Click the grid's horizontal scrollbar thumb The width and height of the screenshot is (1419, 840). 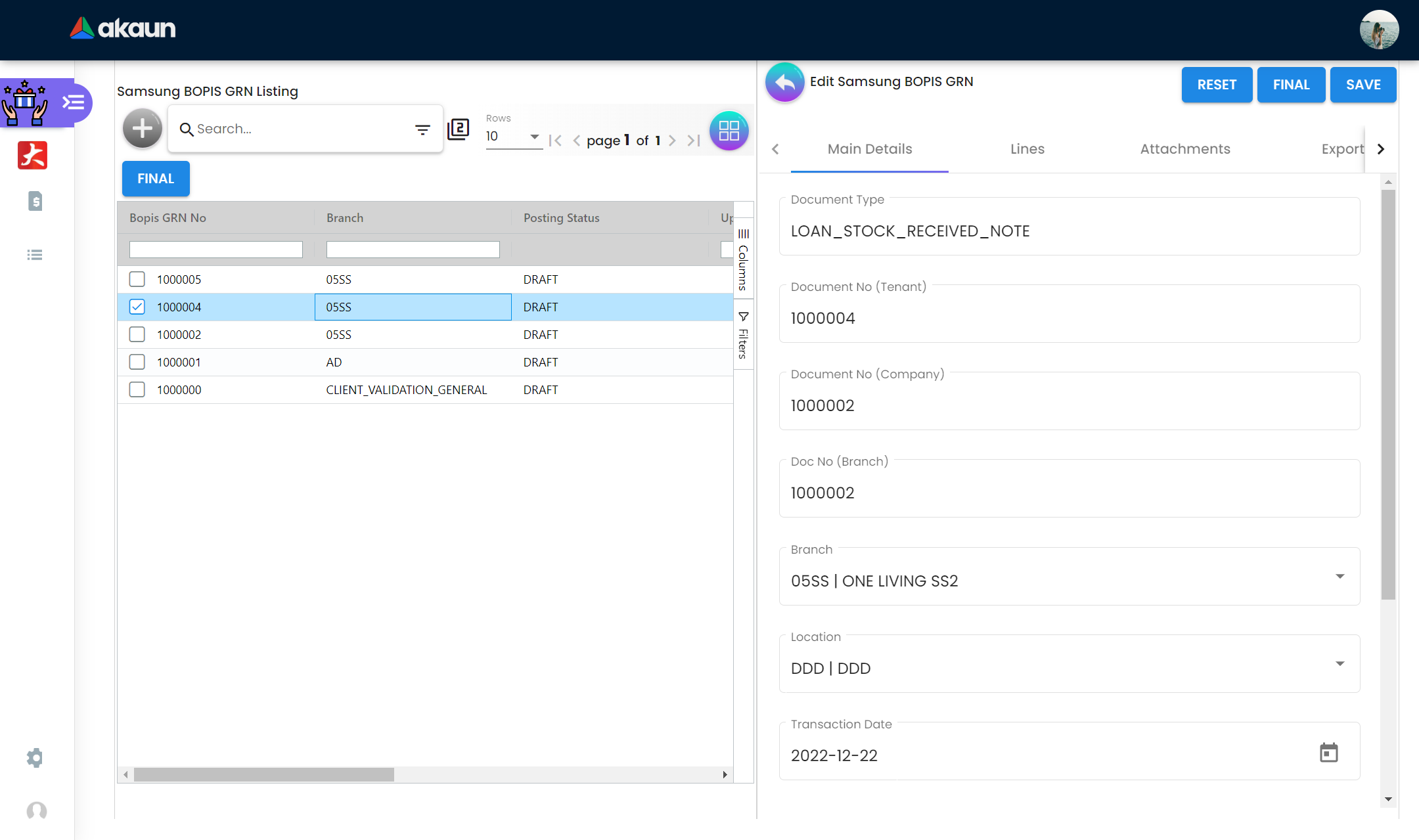pos(263,775)
